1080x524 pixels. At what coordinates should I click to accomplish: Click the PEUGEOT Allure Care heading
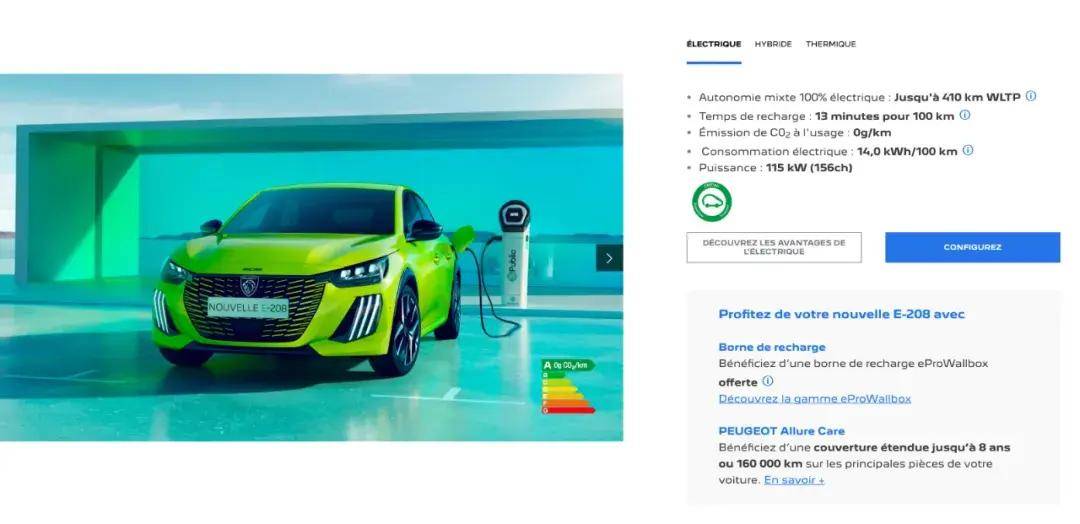pos(781,431)
